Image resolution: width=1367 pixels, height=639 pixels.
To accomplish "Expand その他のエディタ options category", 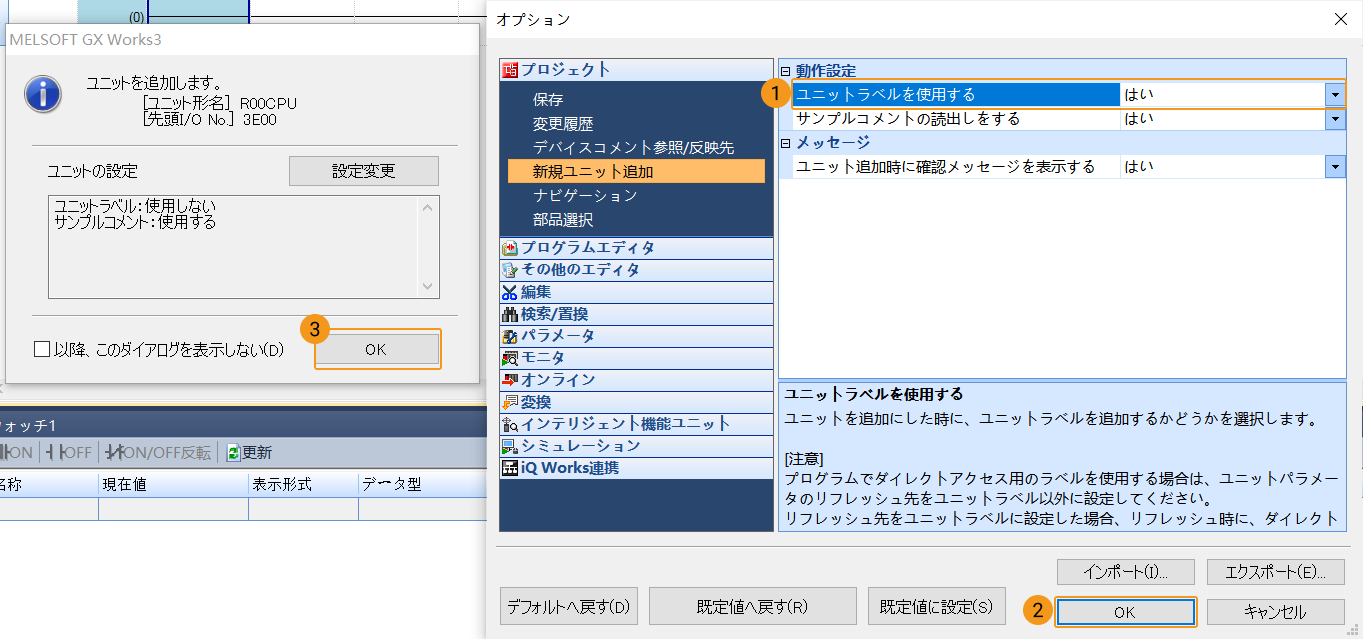I will (x=636, y=270).
